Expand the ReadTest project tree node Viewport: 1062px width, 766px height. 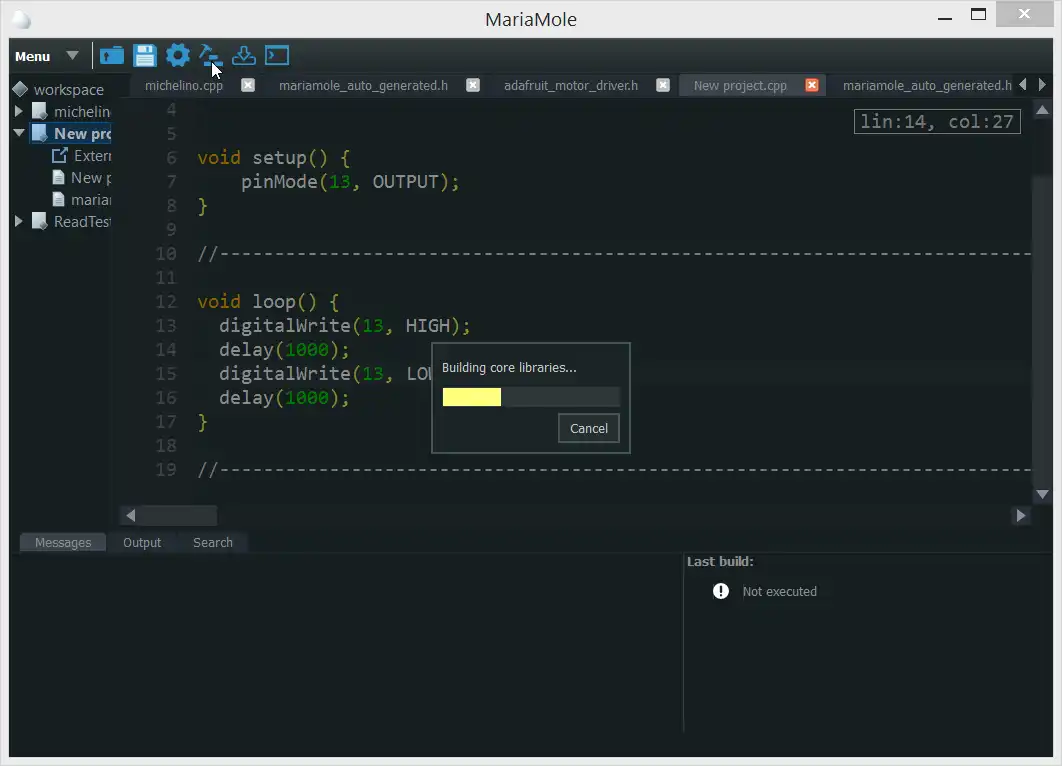coord(19,221)
